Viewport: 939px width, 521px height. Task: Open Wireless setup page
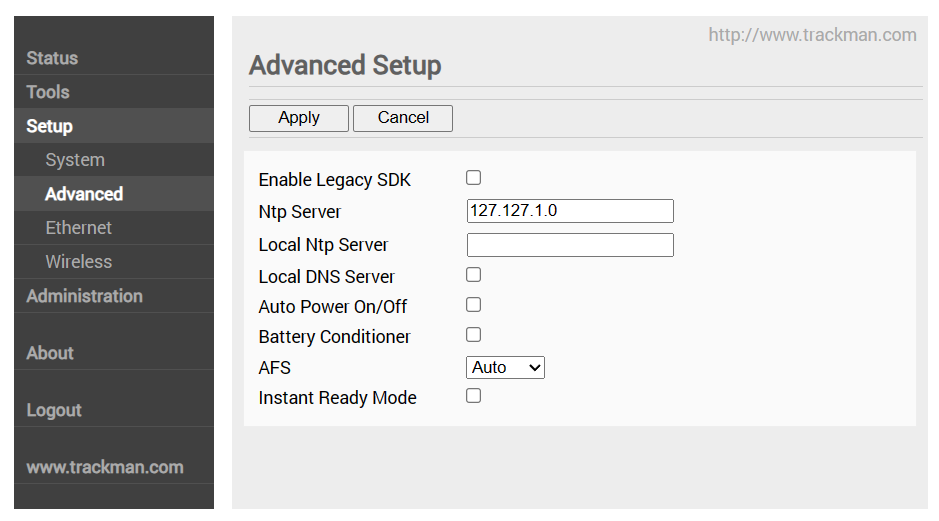tap(79, 262)
